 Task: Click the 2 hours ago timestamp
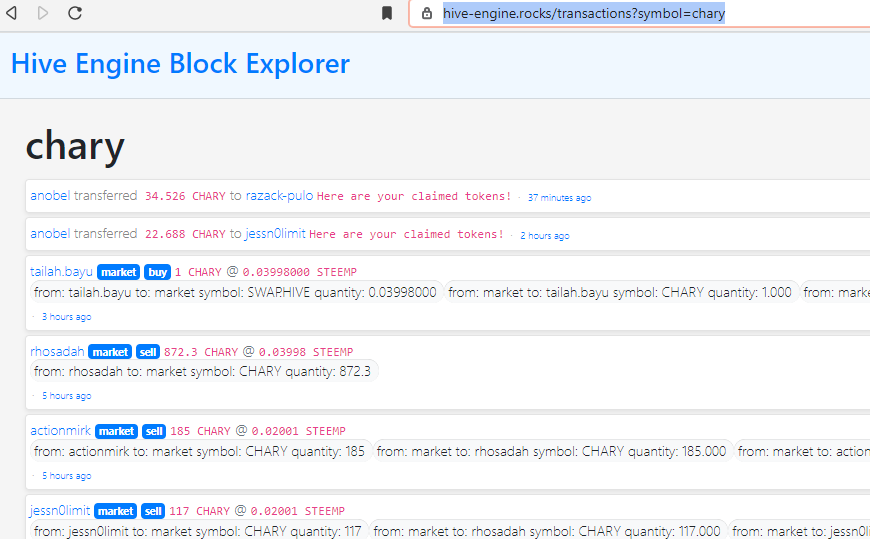point(545,235)
